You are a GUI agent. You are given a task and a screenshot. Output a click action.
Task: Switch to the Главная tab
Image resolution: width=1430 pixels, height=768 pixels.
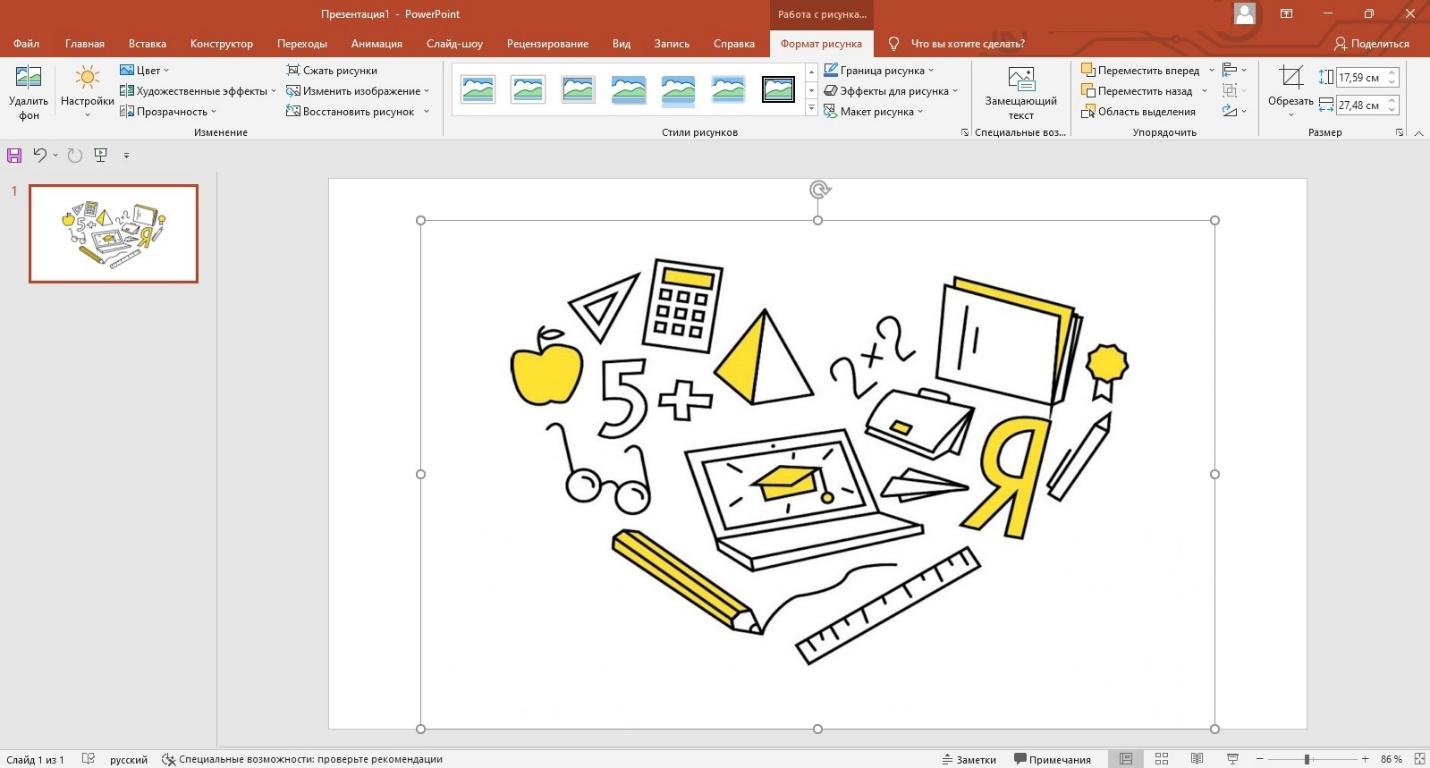coord(85,44)
